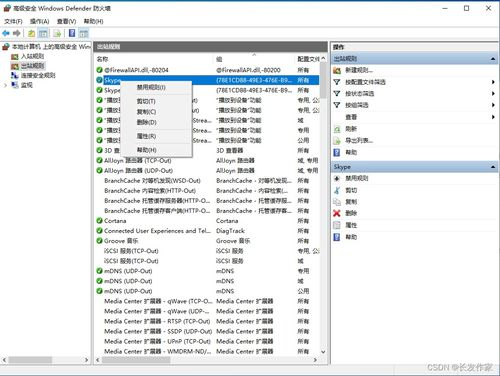Expand the 监视 tree node arrow
The width and height of the screenshot is (500, 376).
[x=5, y=86]
